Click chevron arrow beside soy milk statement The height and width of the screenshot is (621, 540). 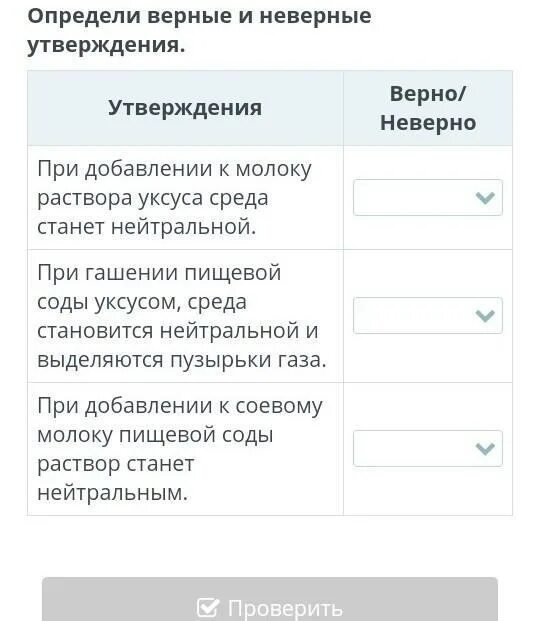coord(485,448)
